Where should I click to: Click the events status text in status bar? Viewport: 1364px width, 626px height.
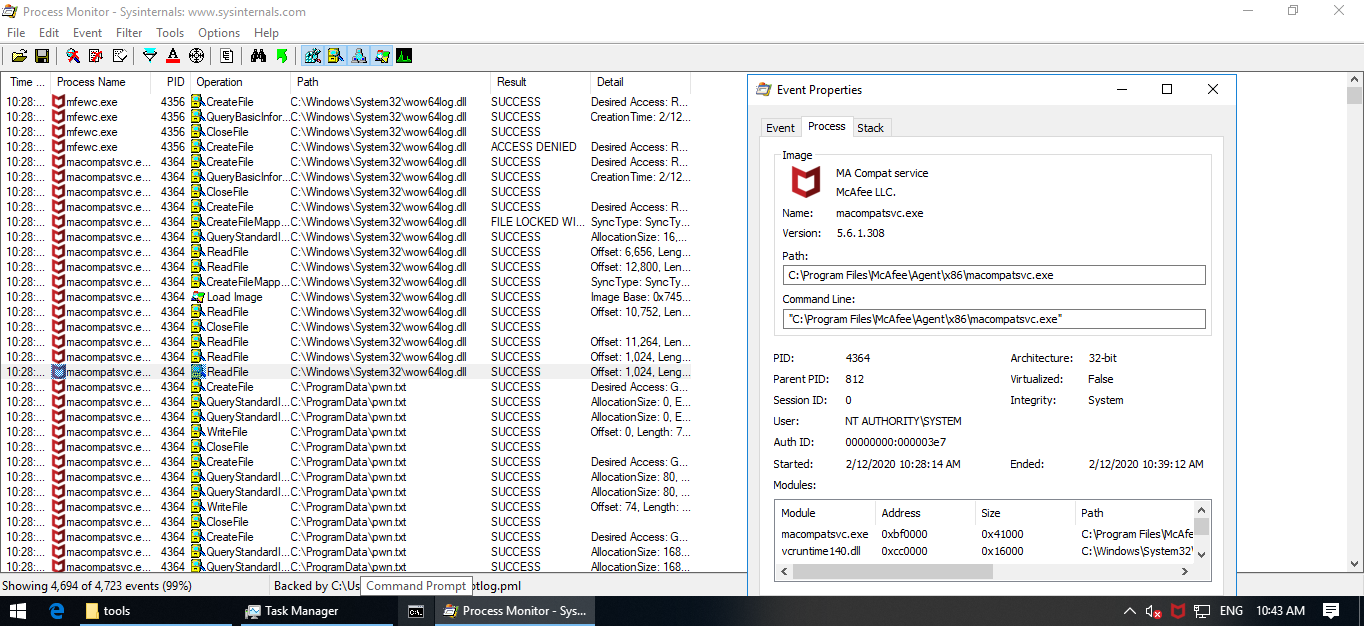click(97, 586)
